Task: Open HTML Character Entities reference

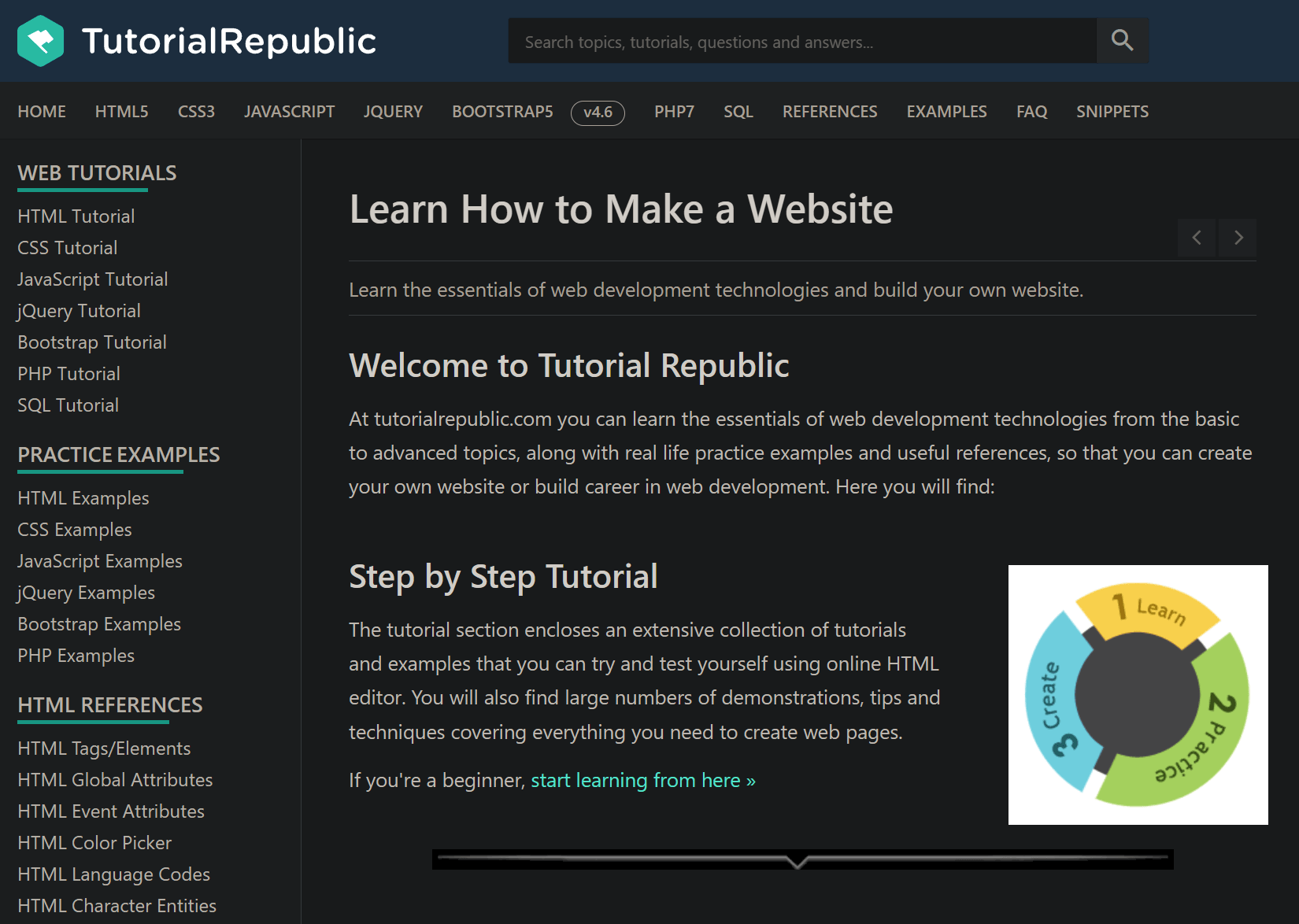Action: [x=117, y=905]
